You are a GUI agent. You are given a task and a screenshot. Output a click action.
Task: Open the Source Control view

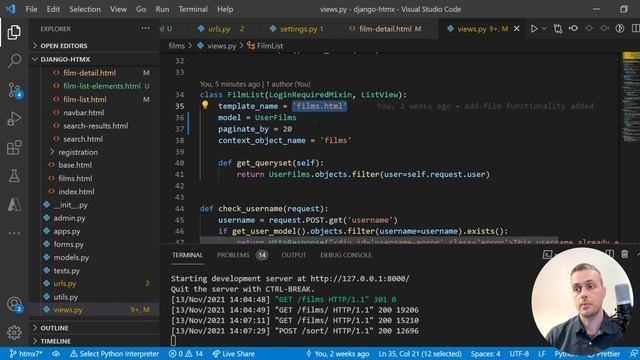coord(14,90)
